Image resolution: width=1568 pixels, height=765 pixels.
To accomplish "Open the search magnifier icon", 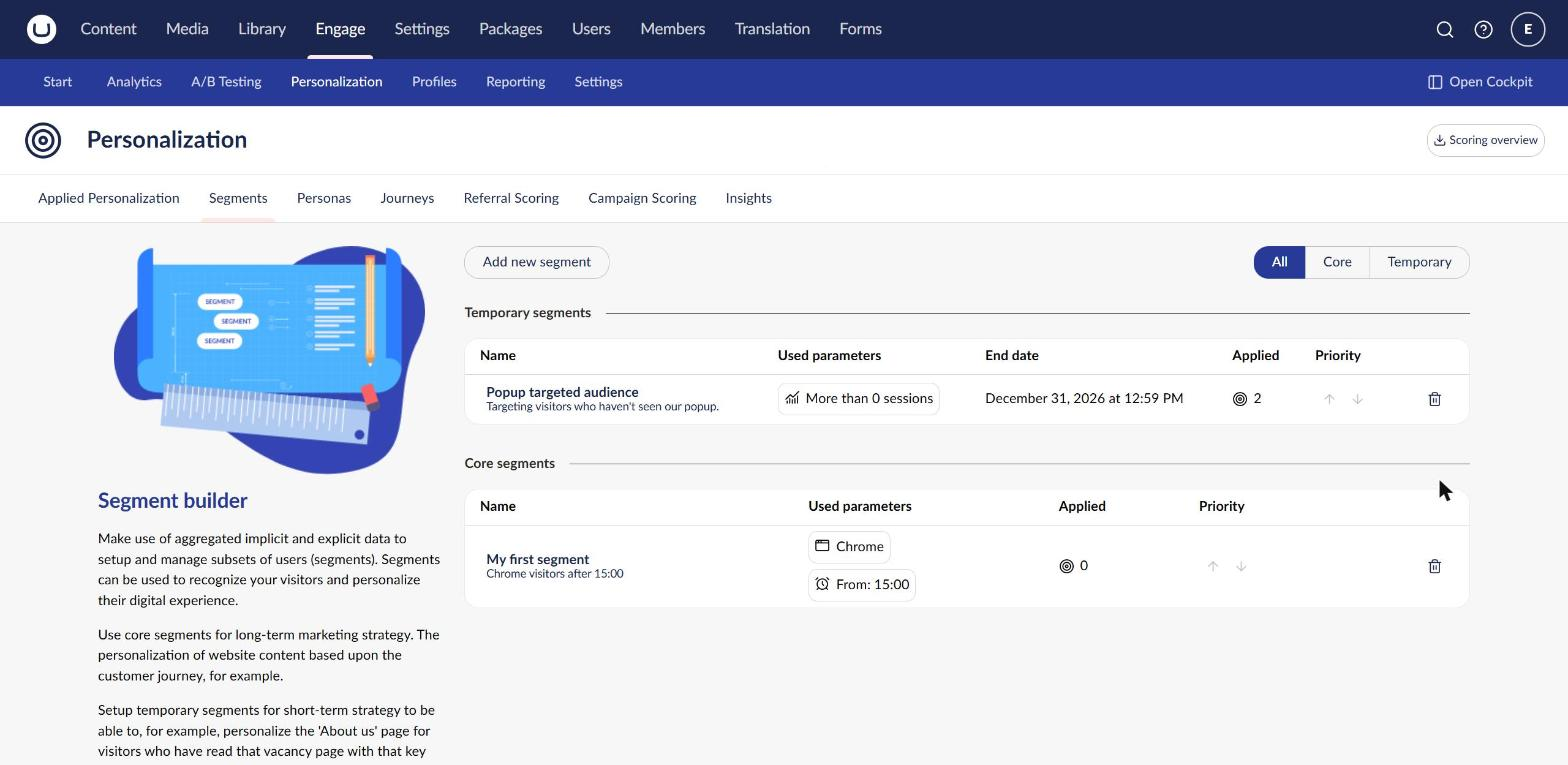I will pyautogui.click(x=1445, y=29).
